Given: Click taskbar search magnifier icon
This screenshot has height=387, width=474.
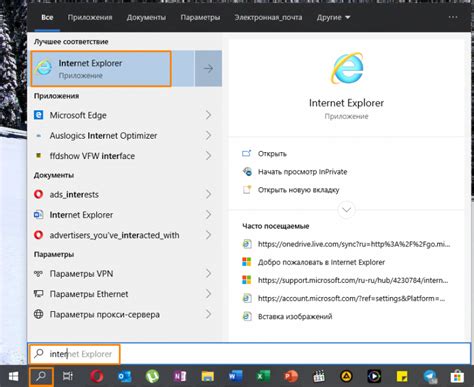Looking at the screenshot, I should (x=41, y=377).
